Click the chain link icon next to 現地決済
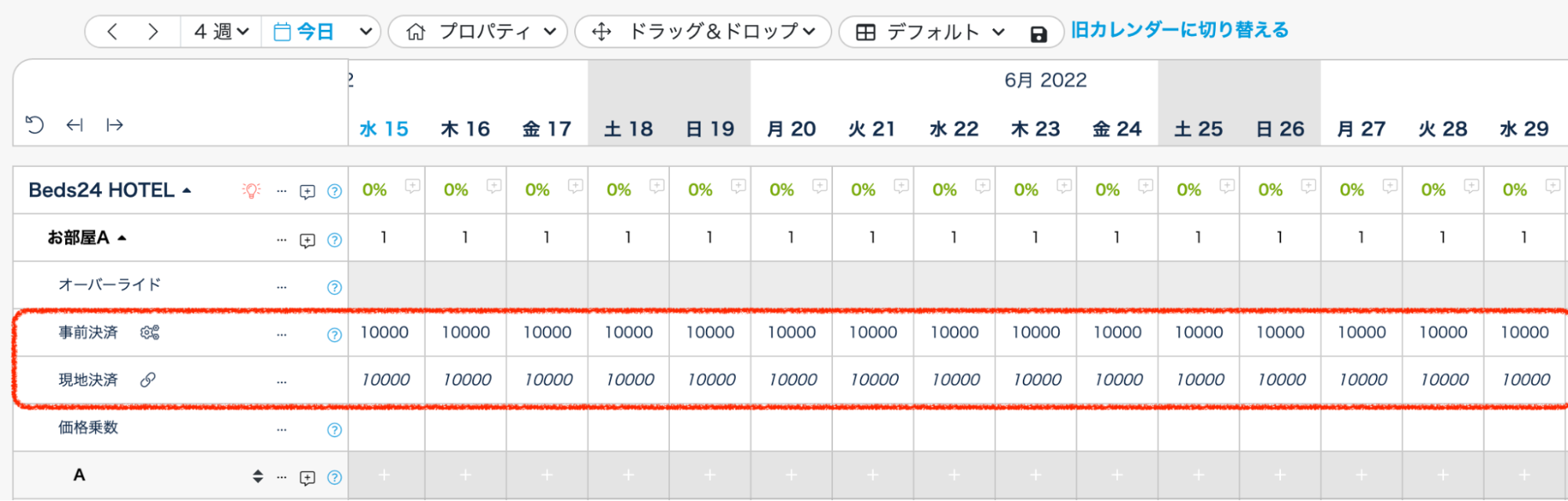This screenshot has height=501, width=1568. point(147,380)
